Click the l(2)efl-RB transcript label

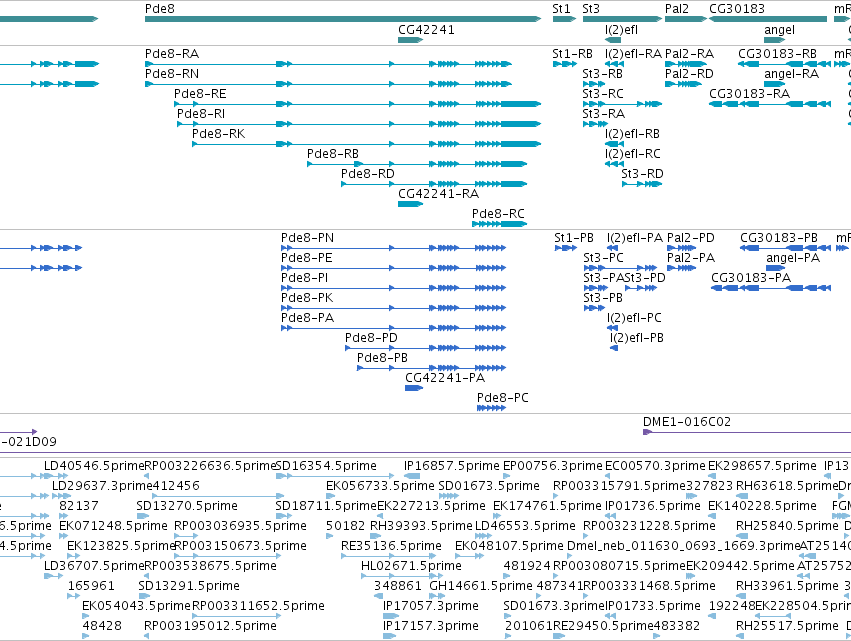point(632,134)
